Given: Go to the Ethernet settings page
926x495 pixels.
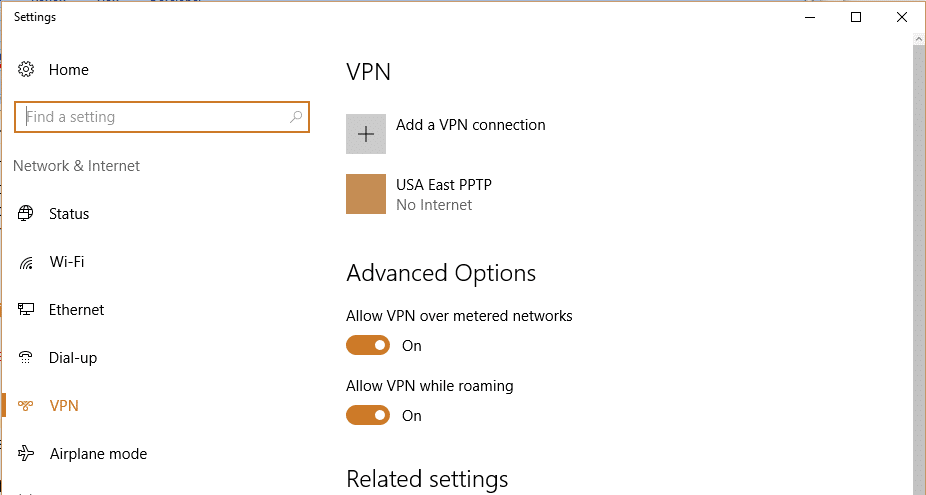Looking at the screenshot, I should click(x=76, y=310).
